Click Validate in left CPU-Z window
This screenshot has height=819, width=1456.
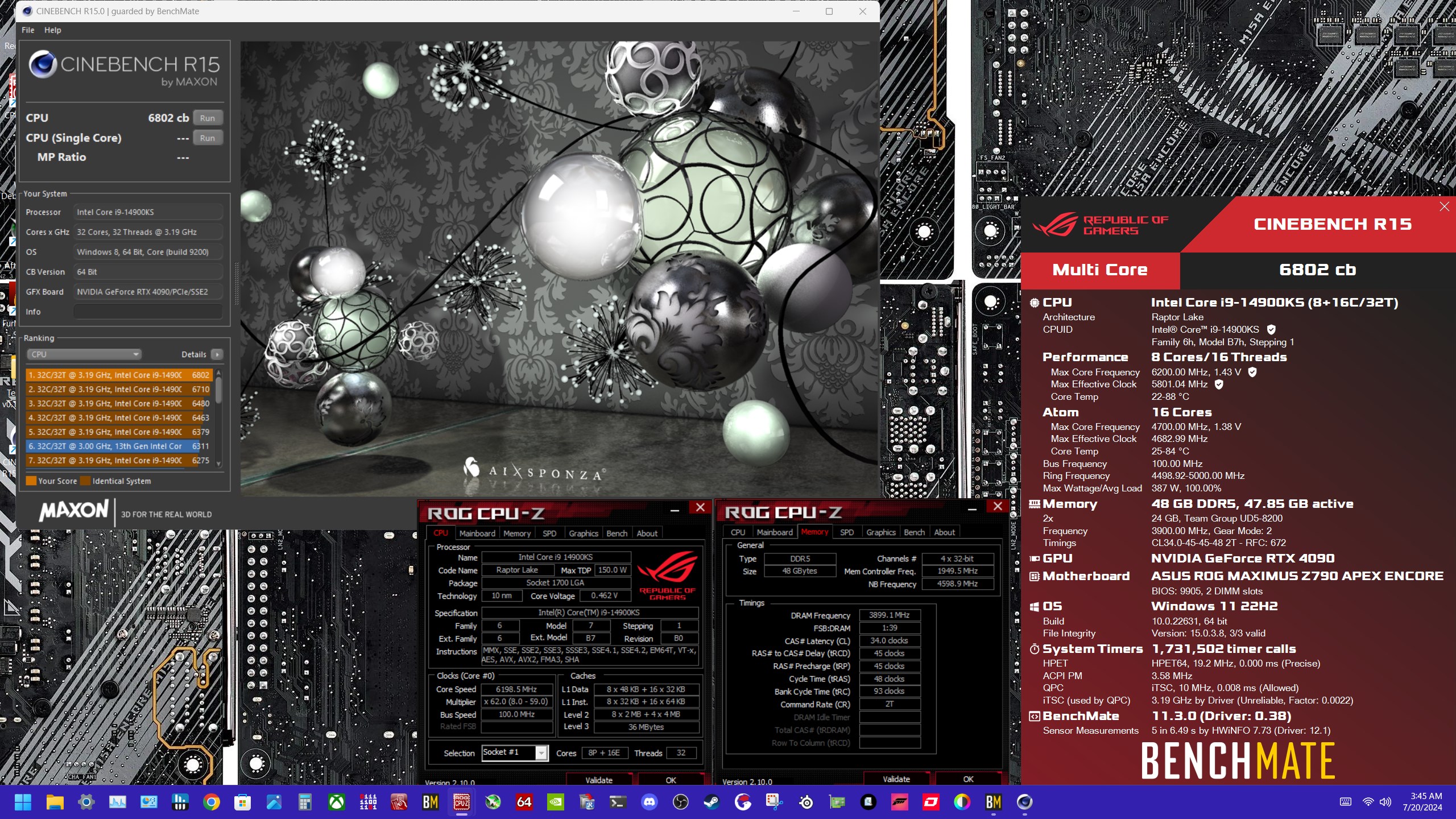(599, 780)
